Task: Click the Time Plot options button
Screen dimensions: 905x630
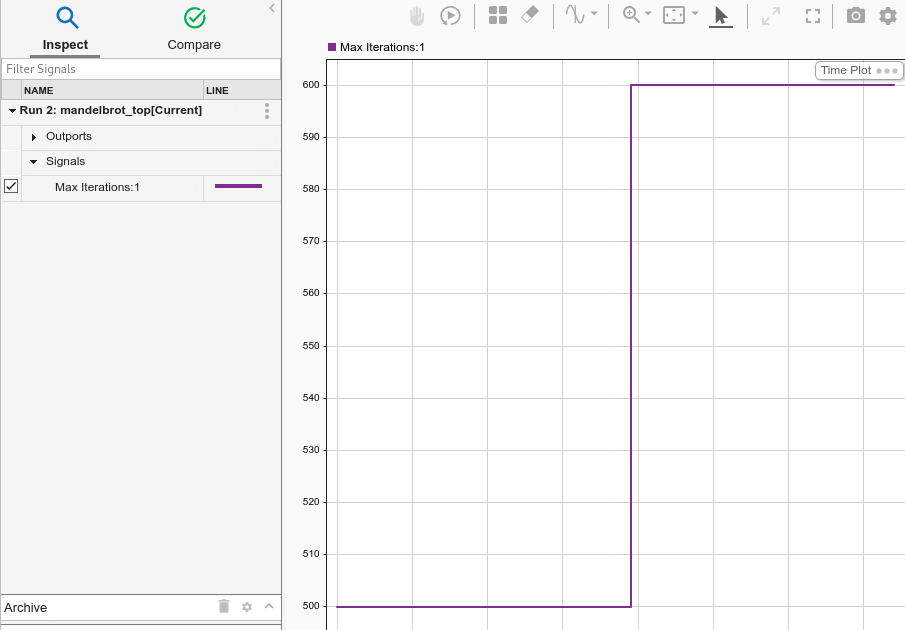Action: click(x=886, y=71)
